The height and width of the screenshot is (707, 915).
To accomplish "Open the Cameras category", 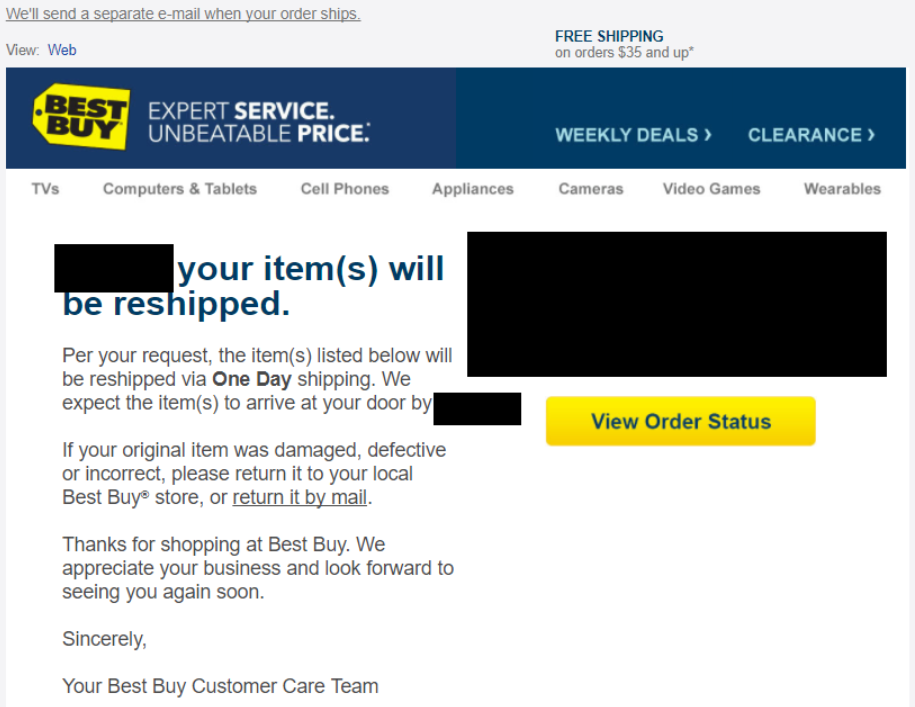I will [591, 189].
